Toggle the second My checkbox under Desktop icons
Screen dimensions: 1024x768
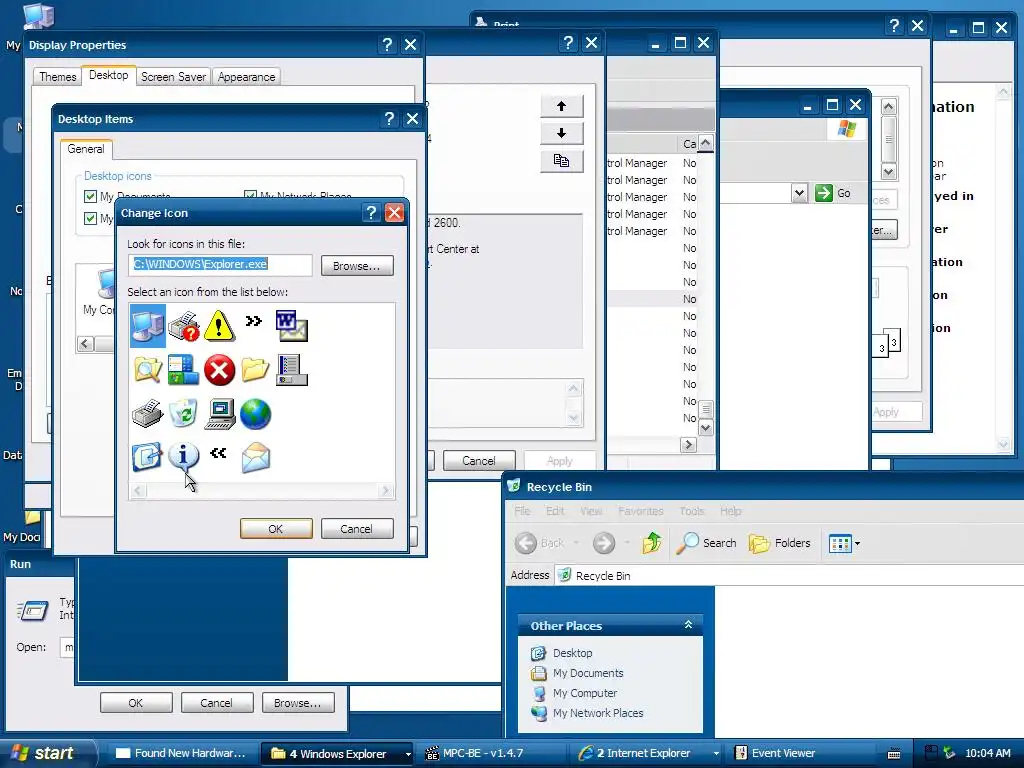click(91, 218)
